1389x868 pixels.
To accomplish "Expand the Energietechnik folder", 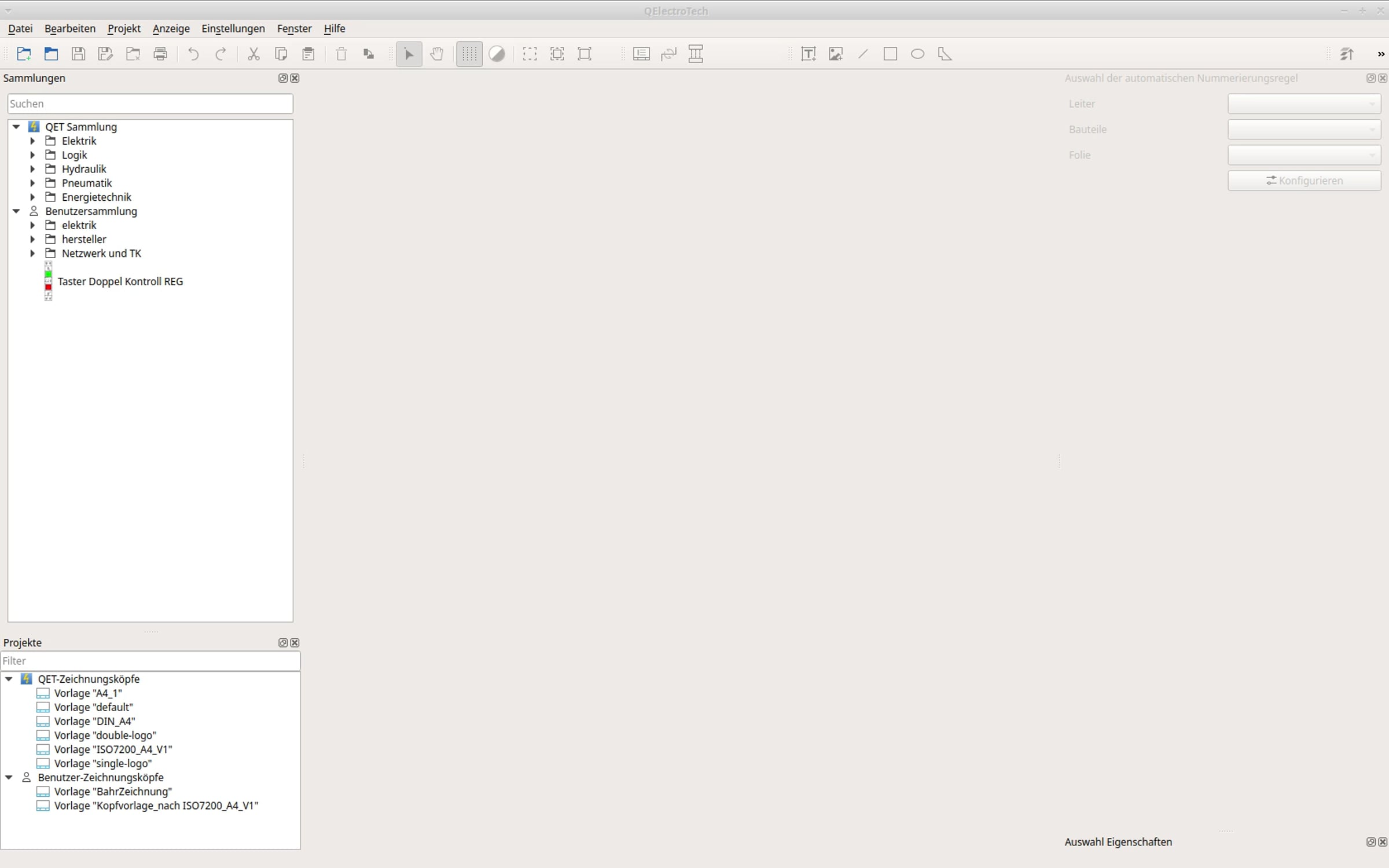I will click(x=33, y=197).
